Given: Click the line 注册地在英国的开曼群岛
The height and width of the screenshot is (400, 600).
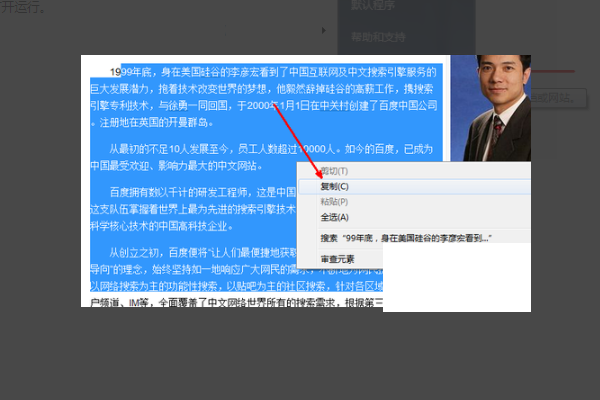Looking at the screenshot, I should click(x=154, y=122).
